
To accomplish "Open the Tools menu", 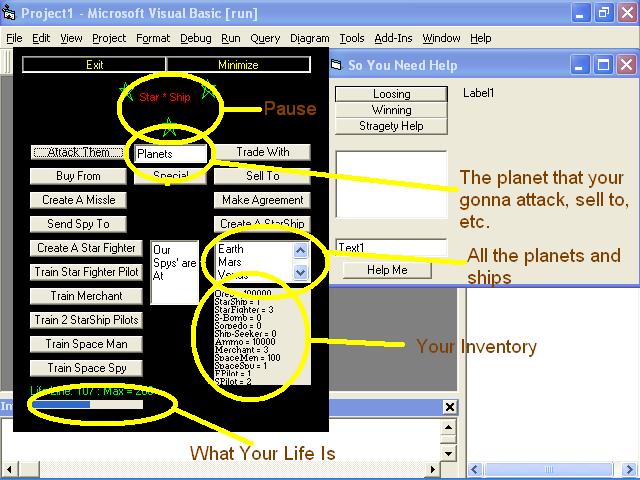I will [x=351, y=38].
